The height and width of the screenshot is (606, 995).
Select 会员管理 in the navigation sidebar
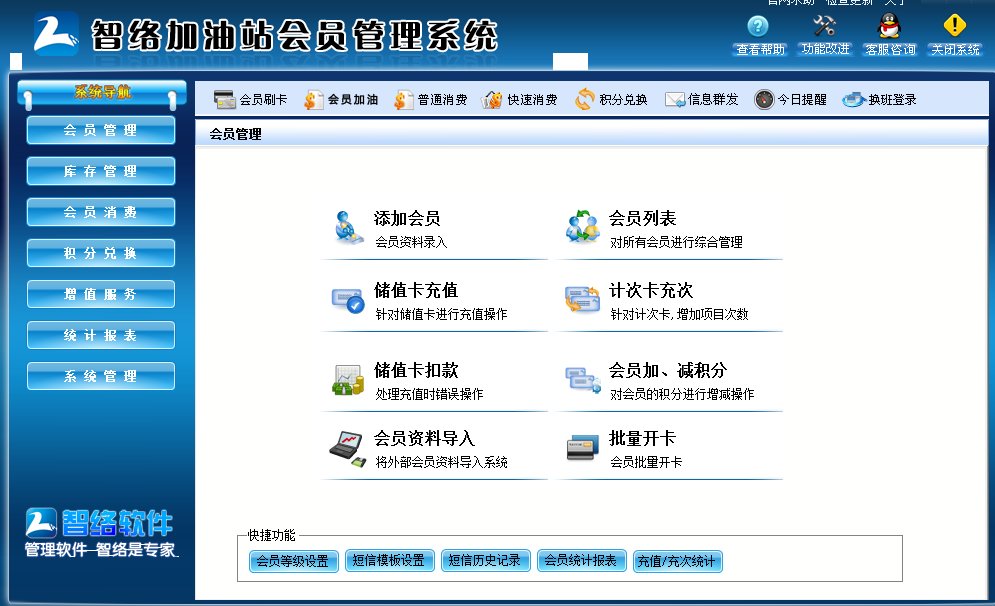point(101,130)
